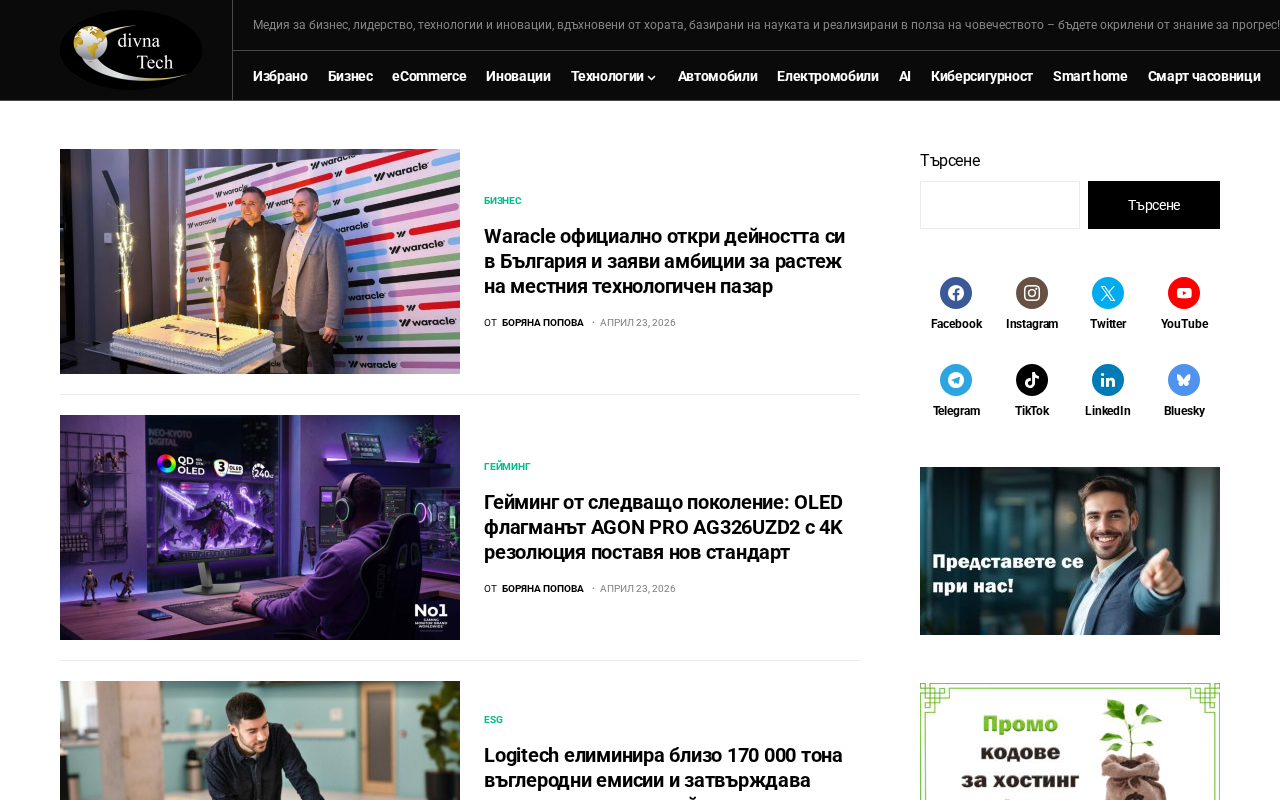Open the YouTube social icon
This screenshot has height=800, width=1280.
(x=1184, y=293)
